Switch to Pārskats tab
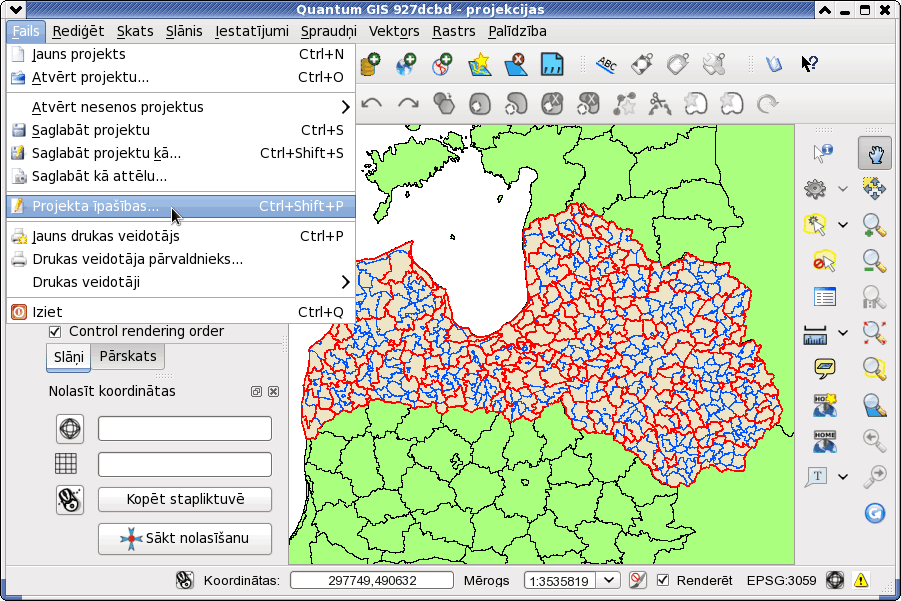901x601 pixels. (128, 356)
